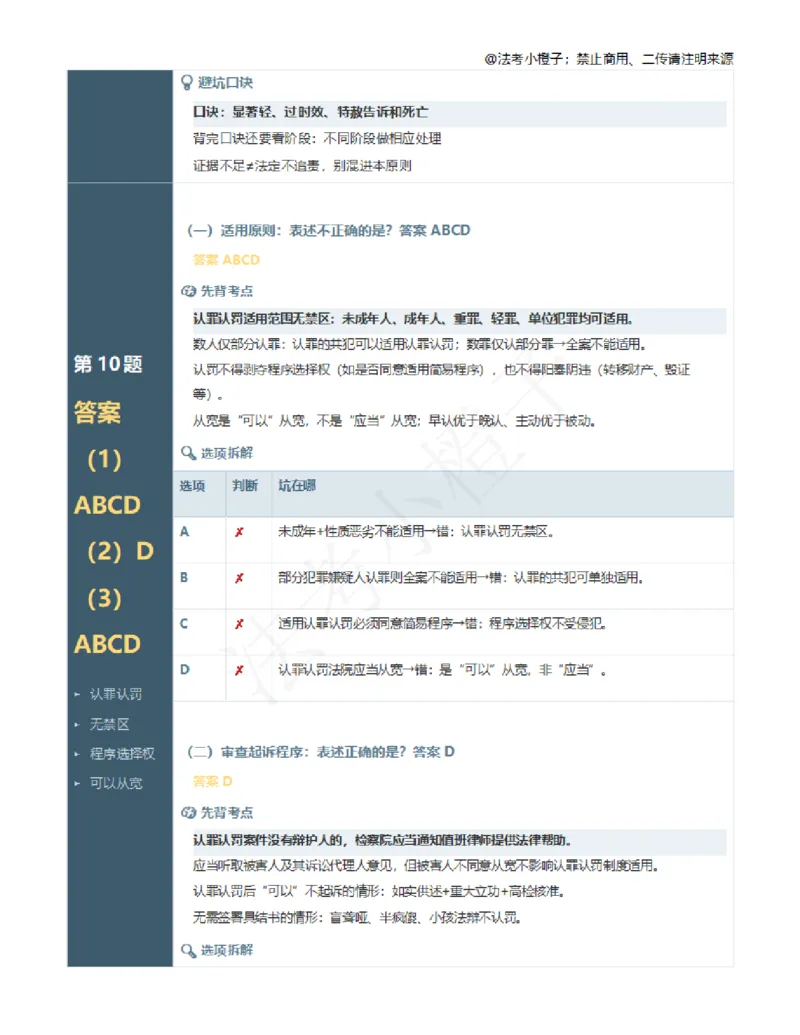
Task: Click the lightbulb icon beside 避坑口诀
Action: (187, 83)
